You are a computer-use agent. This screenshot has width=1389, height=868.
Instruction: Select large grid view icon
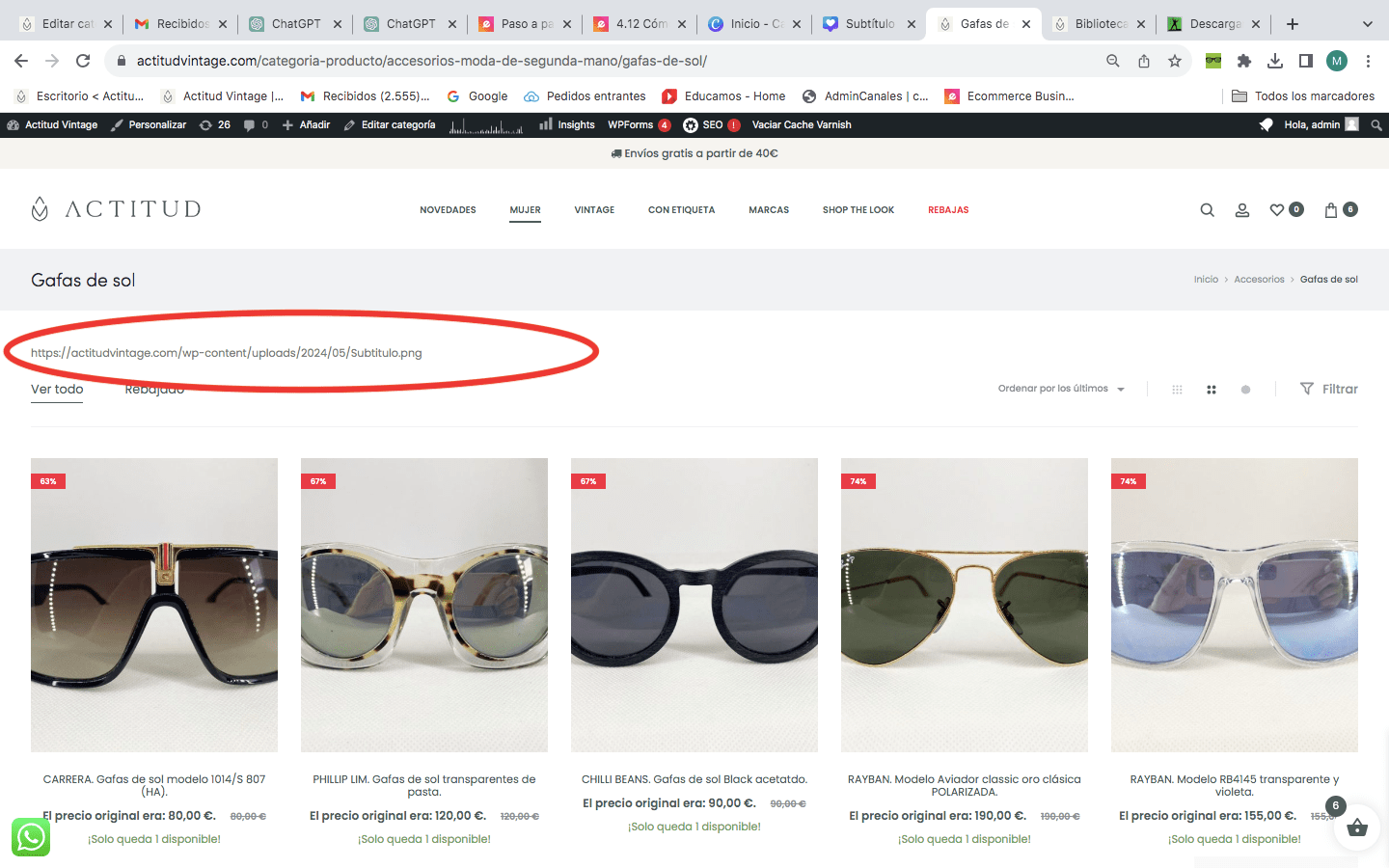[x=1212, y=390]
